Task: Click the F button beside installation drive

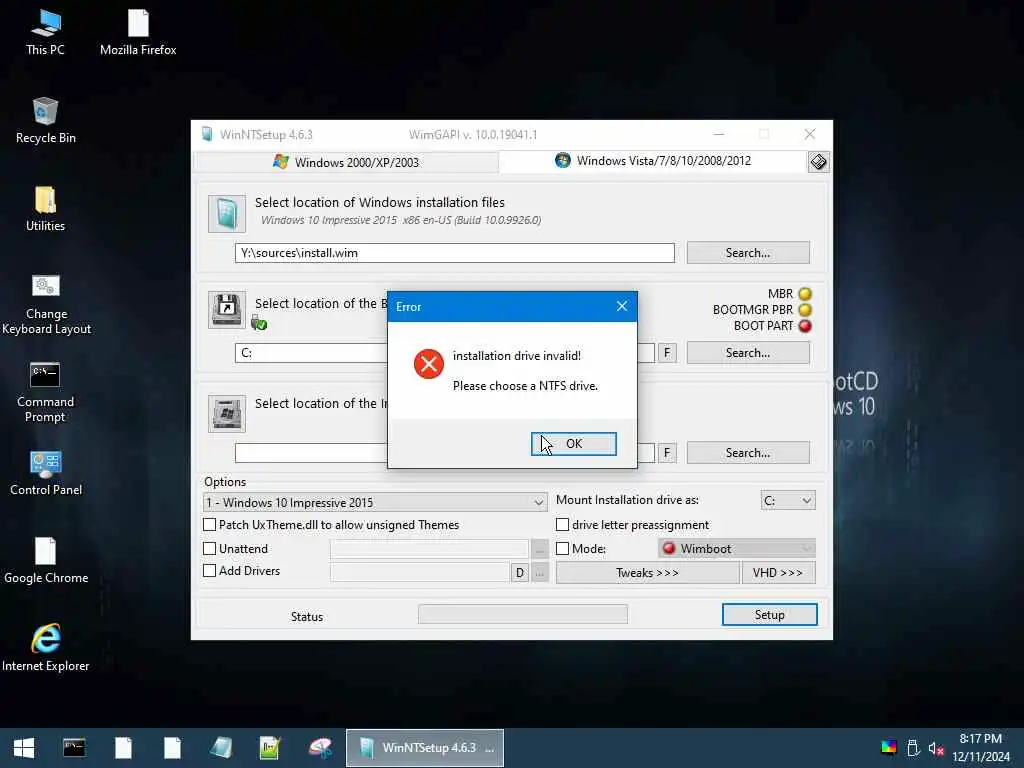Action: [x=667, y=453]
